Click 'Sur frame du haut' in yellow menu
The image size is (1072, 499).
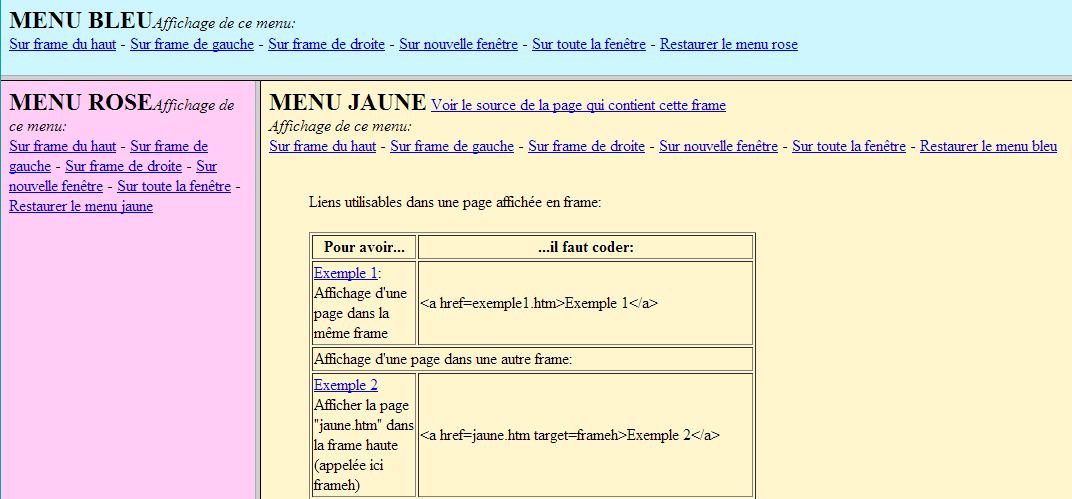point(322,146)
